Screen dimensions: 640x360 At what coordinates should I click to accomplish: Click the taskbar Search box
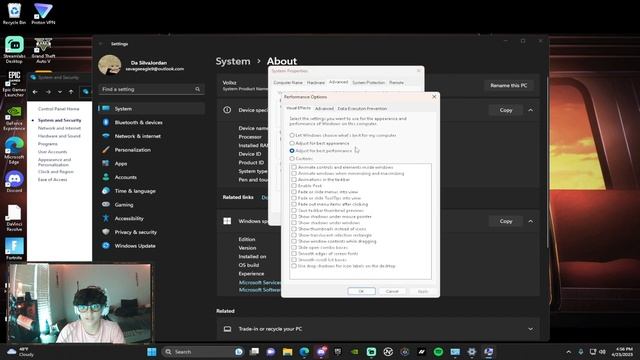203,352
